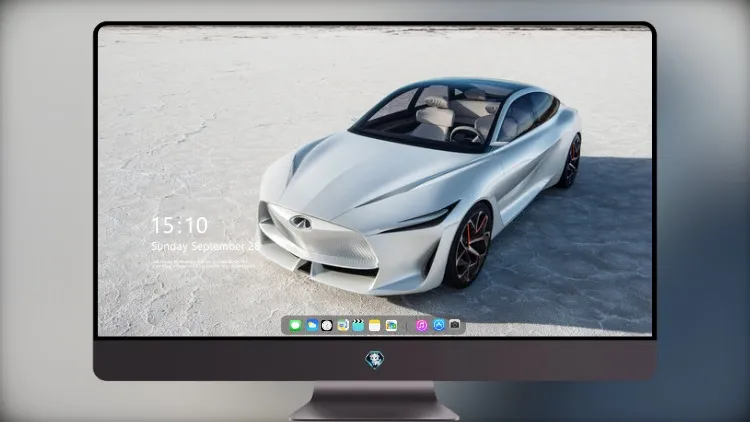Open the pink iTunes music app

421,325
